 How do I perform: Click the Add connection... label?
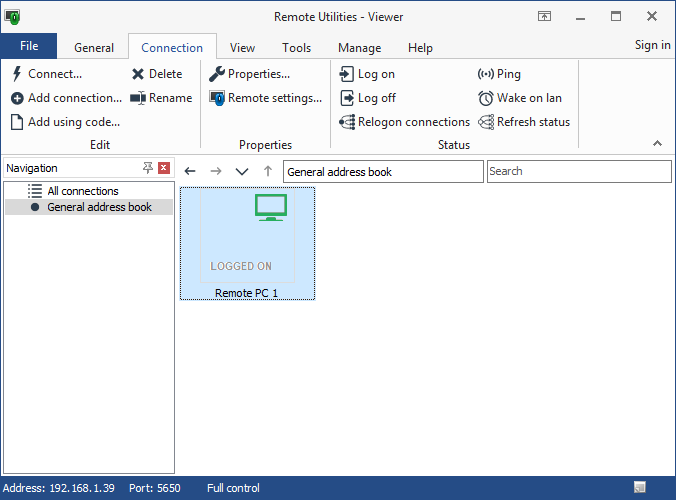pos(75,98)
